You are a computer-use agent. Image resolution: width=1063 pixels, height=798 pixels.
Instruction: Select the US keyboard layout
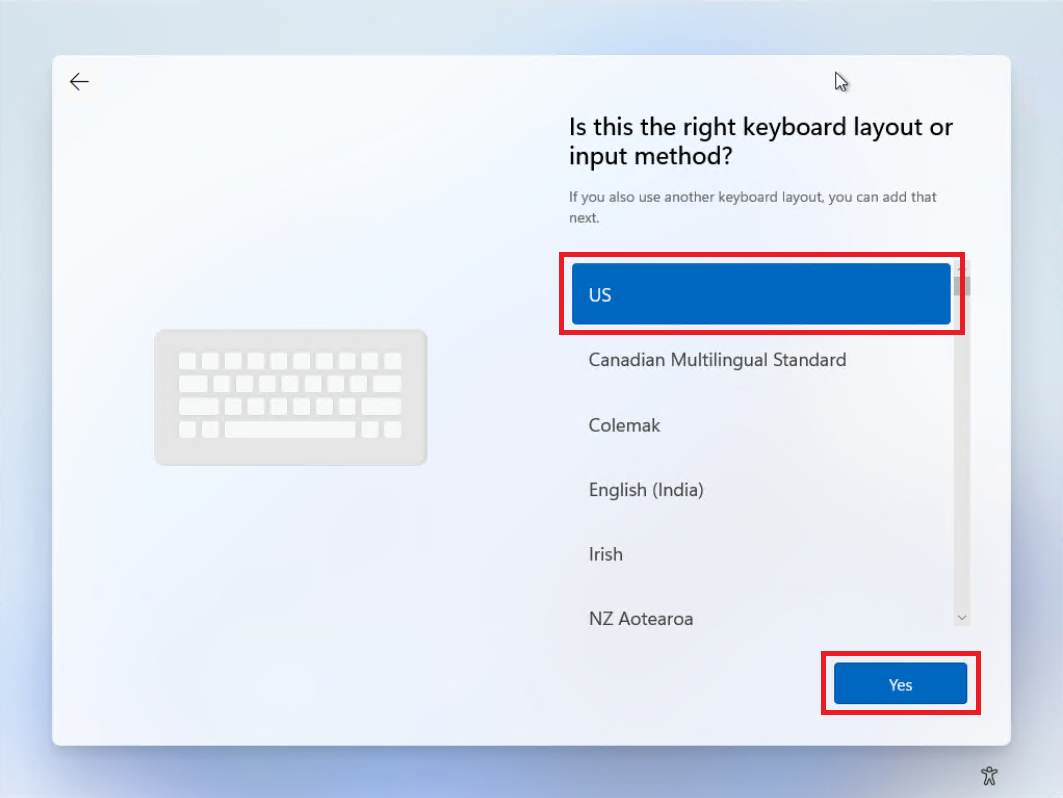click(760, 295)
